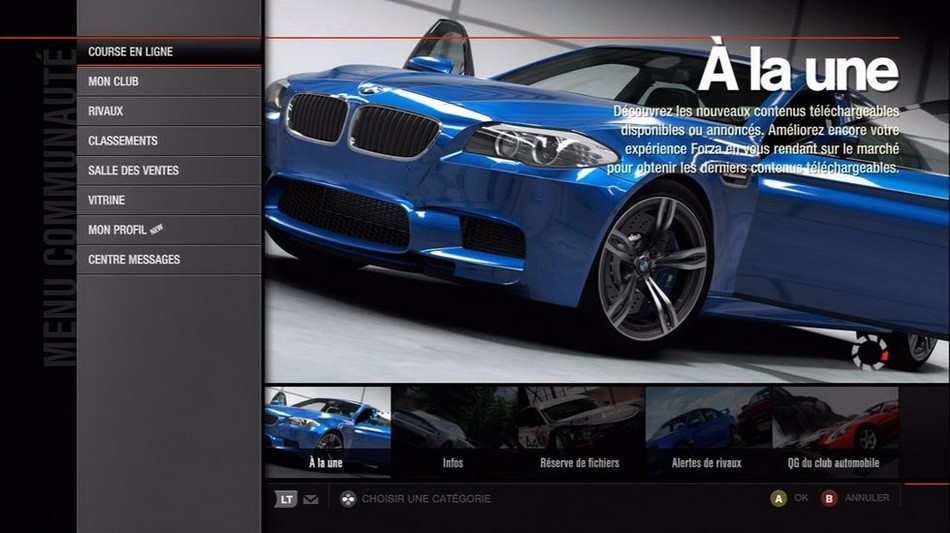Open the Rivaux menu entry

click(x=169, y=111)
